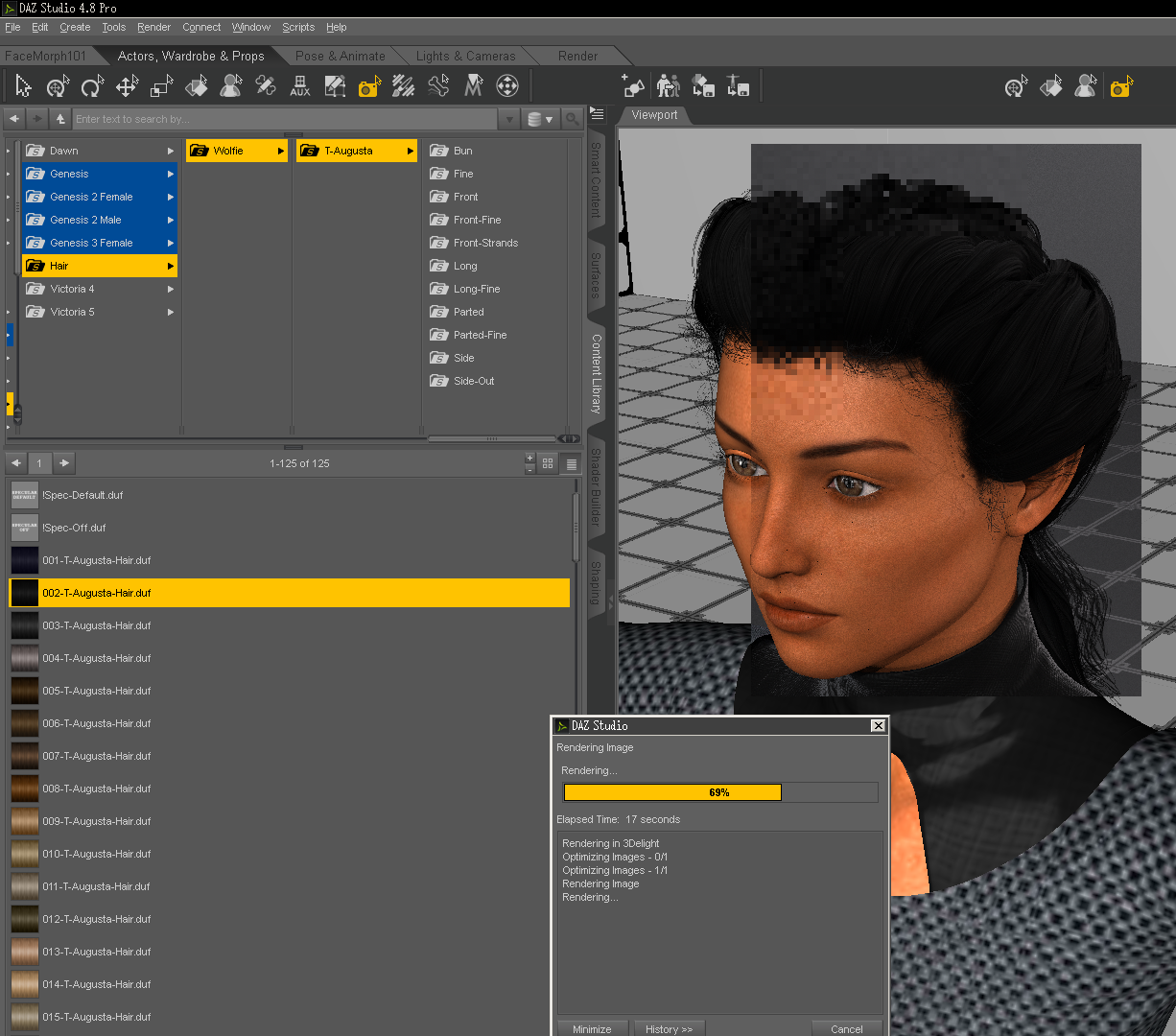This screenshot has width=1176, height=1036.
Task: Show render History details
Action: tap(669, 1028)
